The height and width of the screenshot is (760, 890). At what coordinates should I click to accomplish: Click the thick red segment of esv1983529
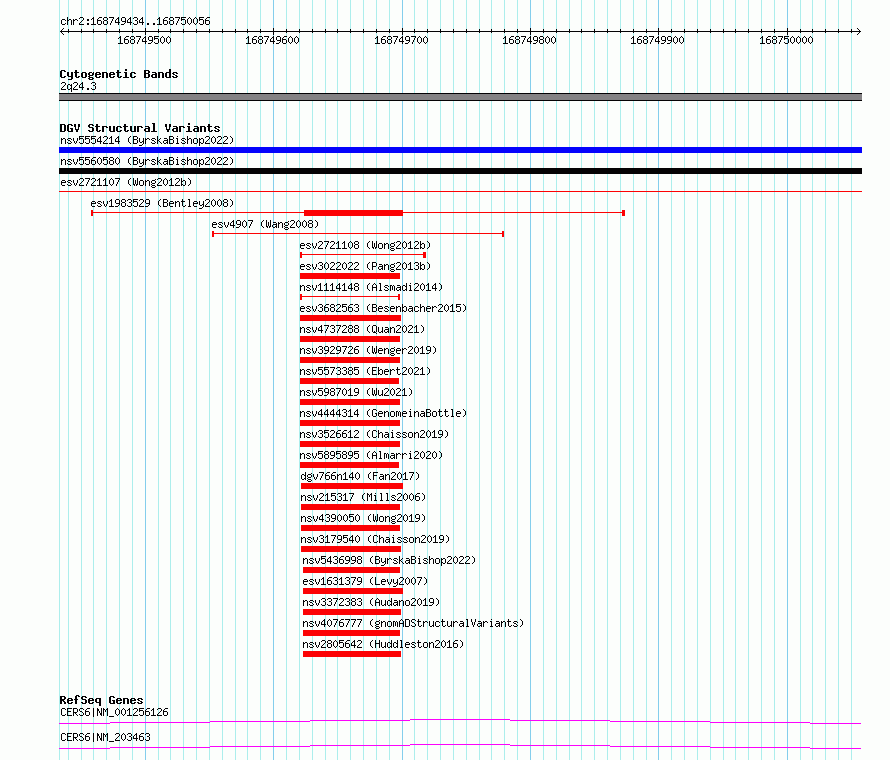(x=353, y=213)
